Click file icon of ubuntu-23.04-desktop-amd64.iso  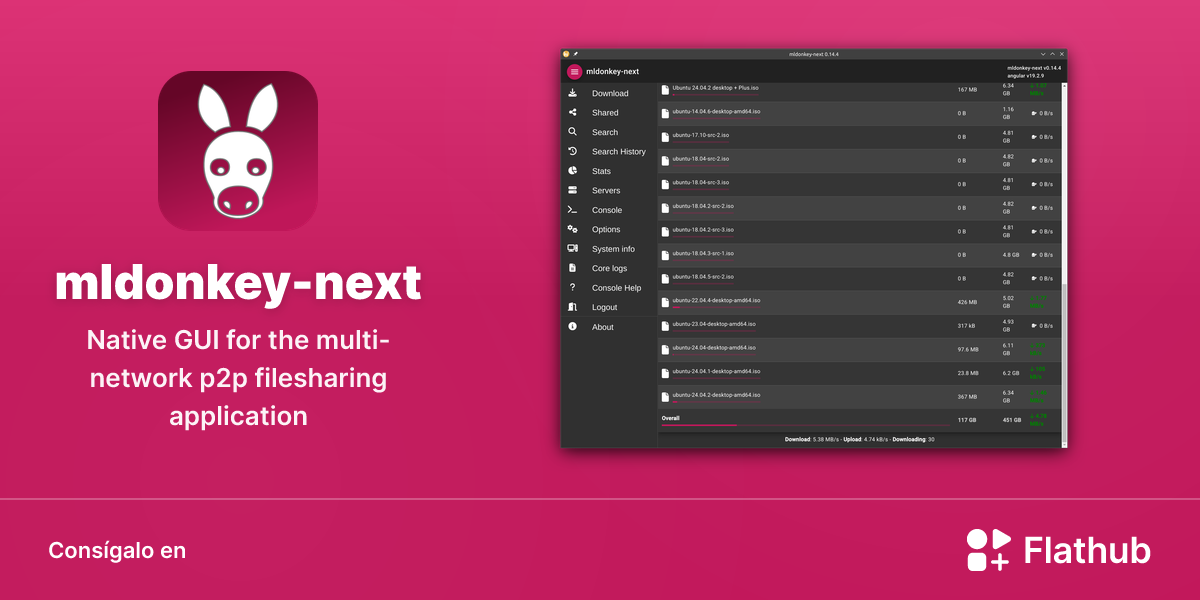pos(665,325)
